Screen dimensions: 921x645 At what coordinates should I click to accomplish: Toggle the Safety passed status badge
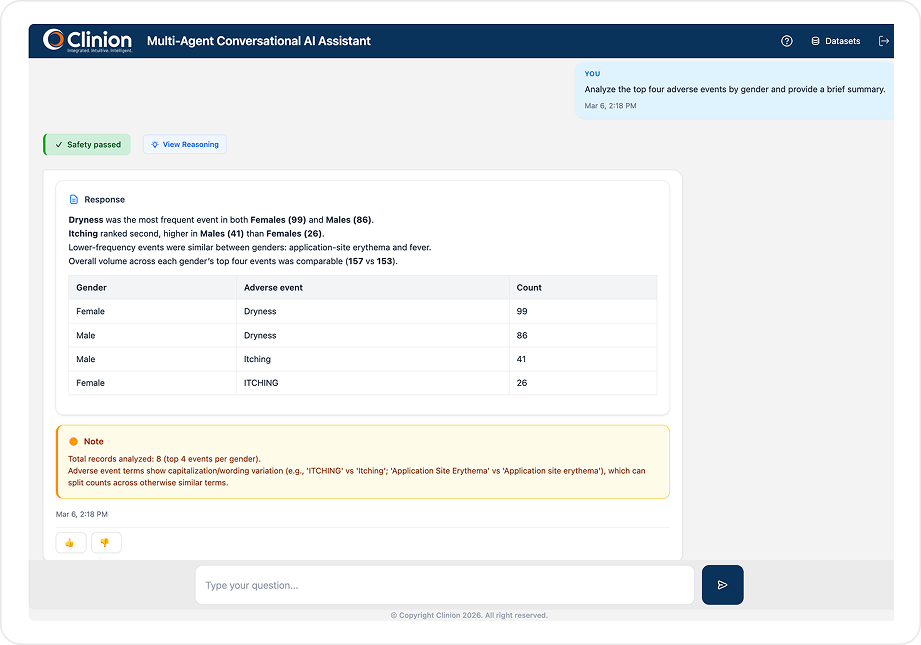click(x=87, y=144)
